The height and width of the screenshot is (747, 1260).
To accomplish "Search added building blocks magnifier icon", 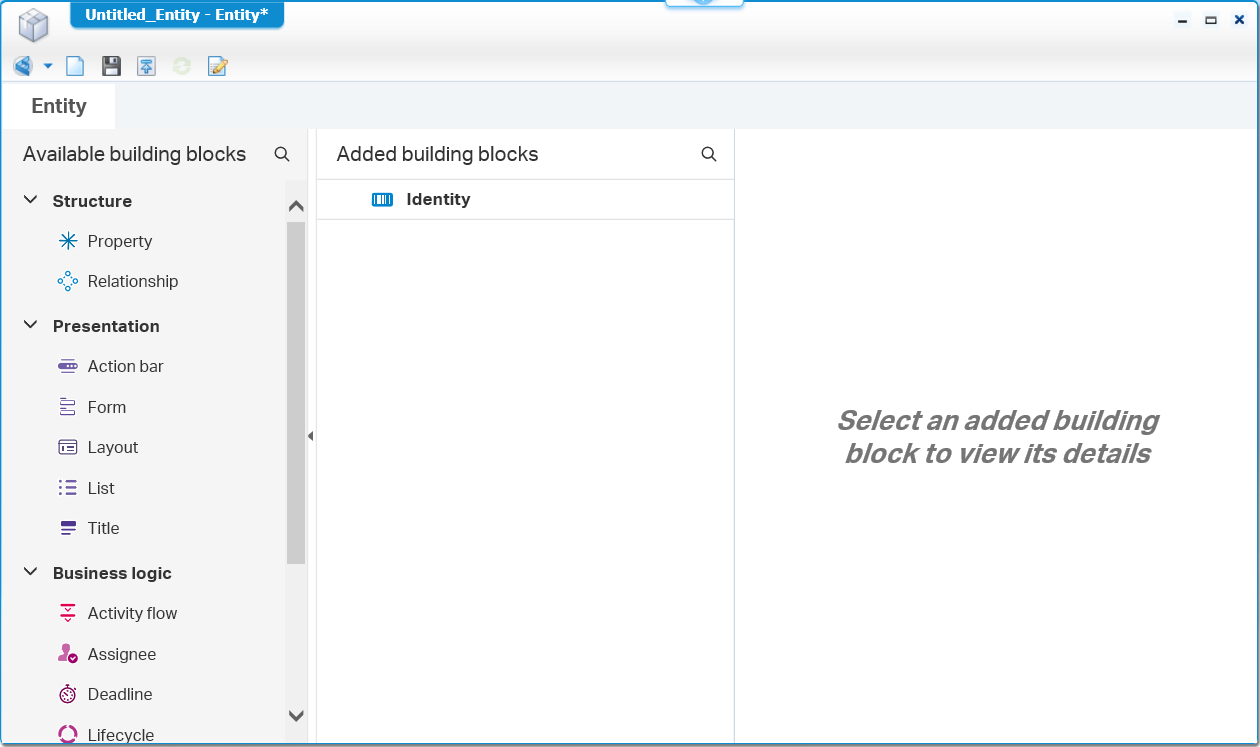I will pos(709,154).
